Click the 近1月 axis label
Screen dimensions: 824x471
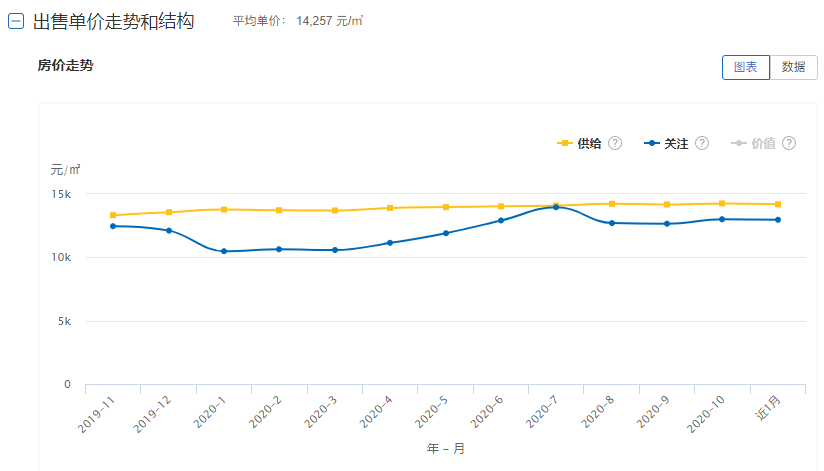point(768,408)
